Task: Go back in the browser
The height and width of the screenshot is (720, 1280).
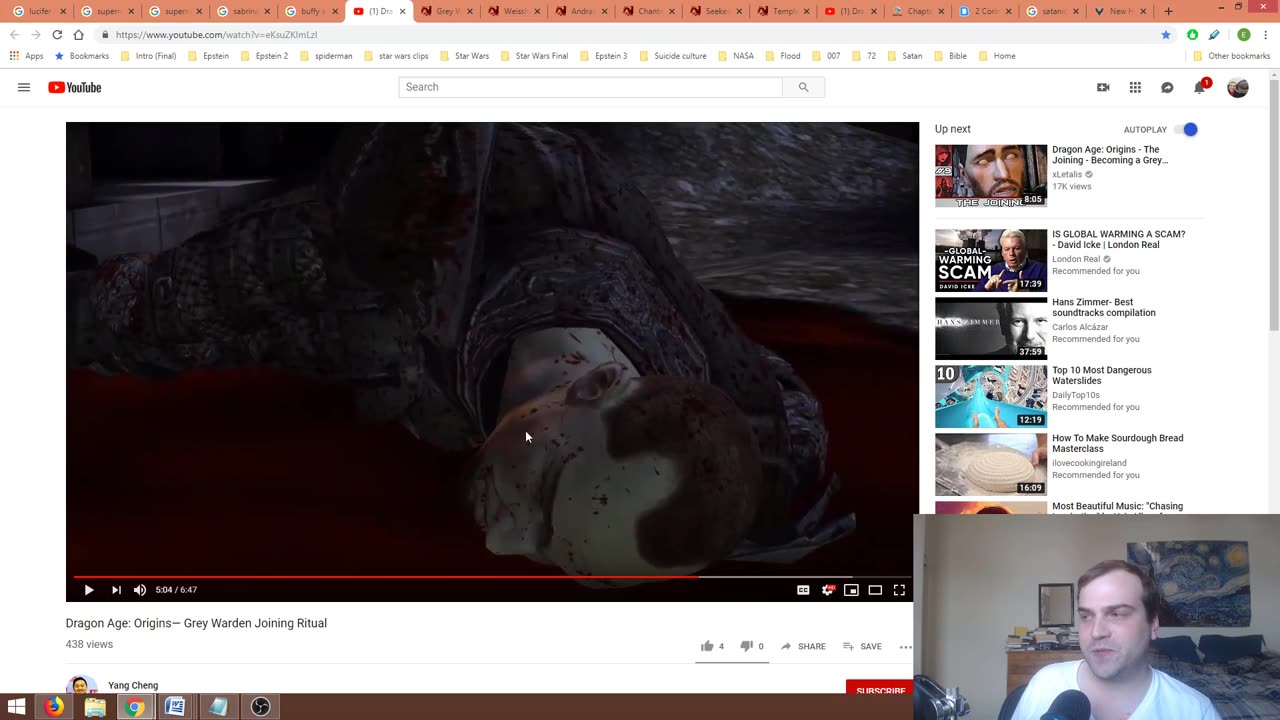Action: (14, 34)
